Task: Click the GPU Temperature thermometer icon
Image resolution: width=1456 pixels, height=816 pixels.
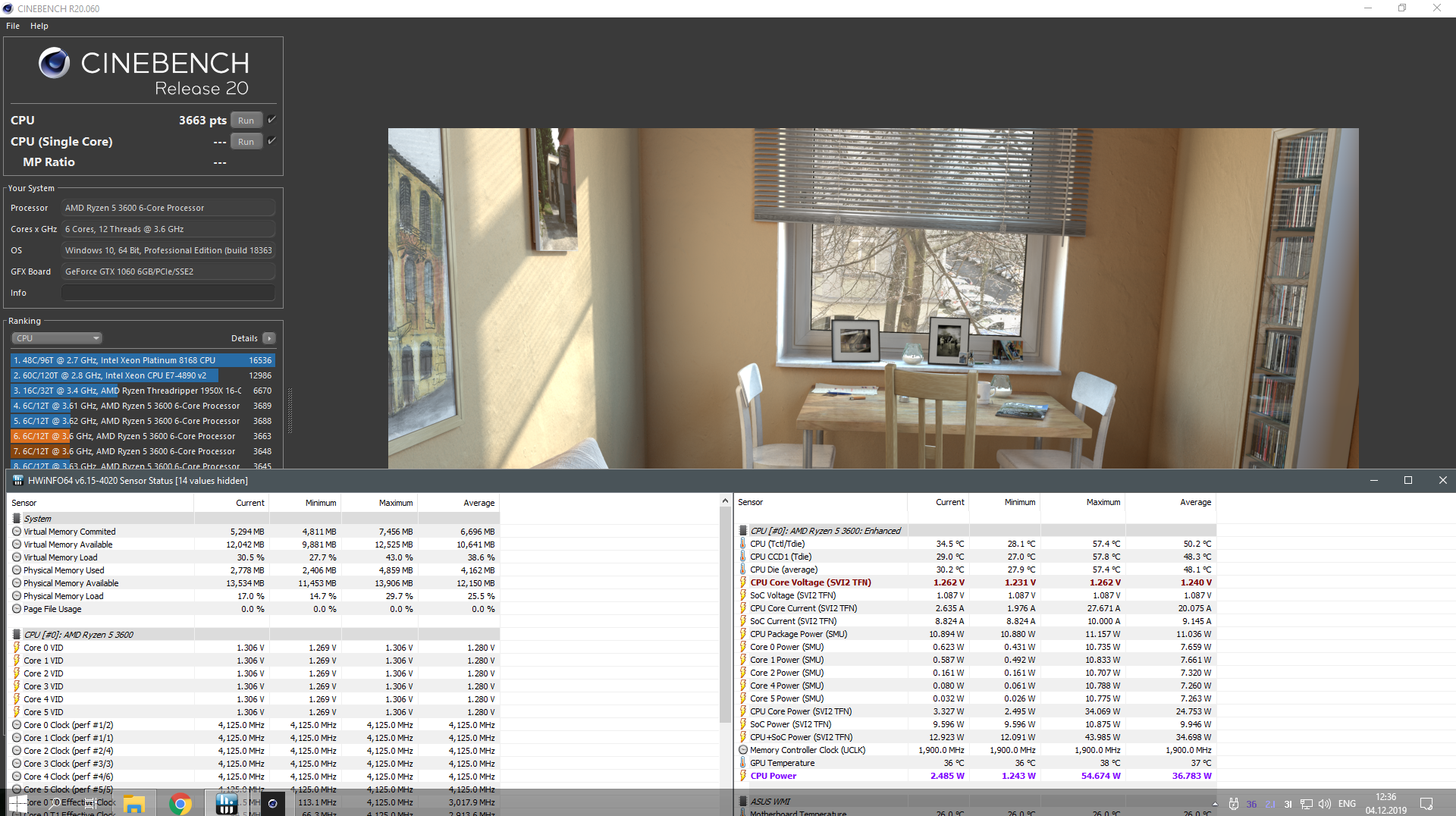Action: (743, 763)
